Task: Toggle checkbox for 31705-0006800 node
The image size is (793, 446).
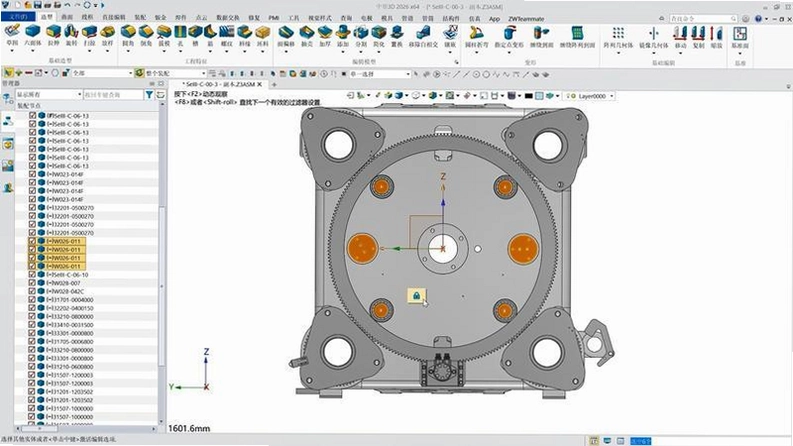Action: click(32, 341)
